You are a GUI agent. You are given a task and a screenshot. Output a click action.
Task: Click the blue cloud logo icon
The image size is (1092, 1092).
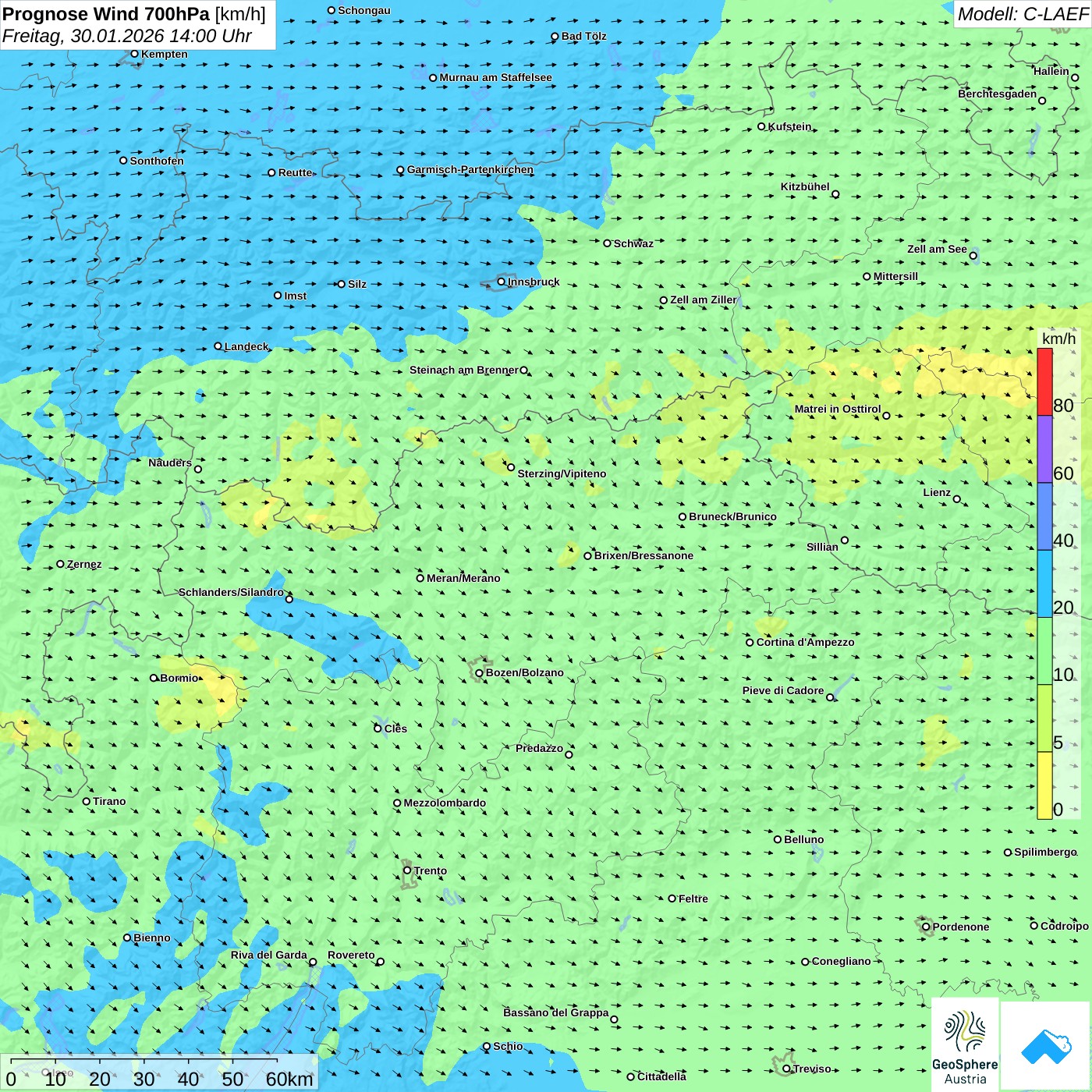click(x=1045, y=1046)
